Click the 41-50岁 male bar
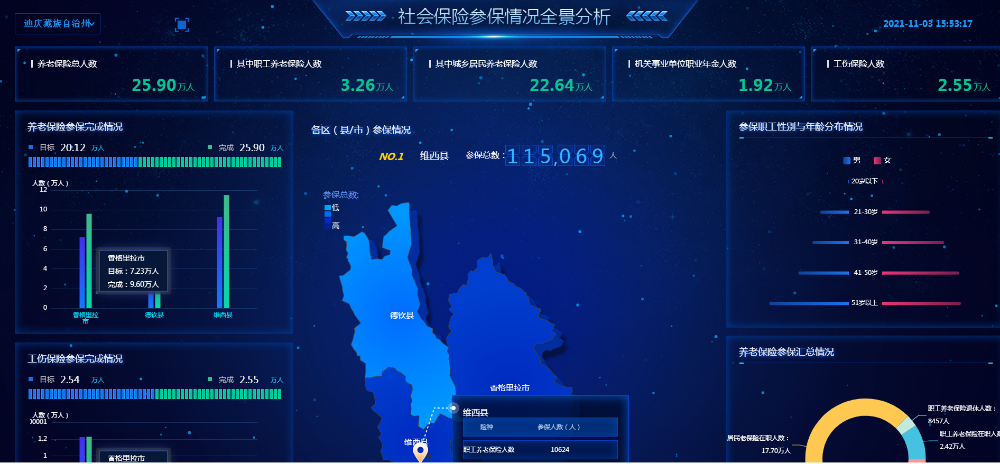This screenshot has height=464, width=1000. 823,273
